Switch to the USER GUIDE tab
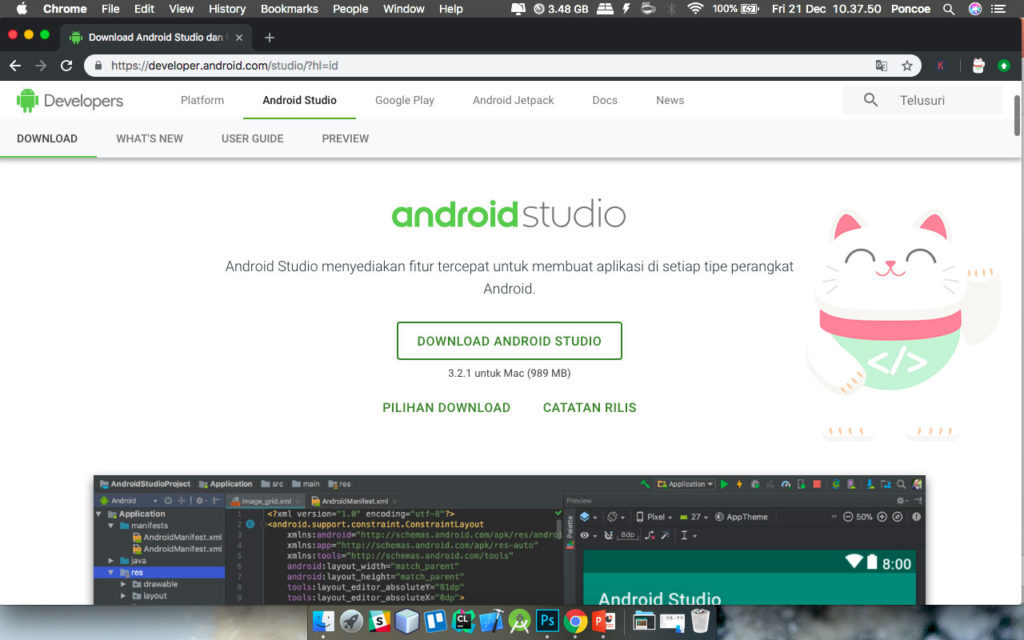The height and width of the screenshot is (640, 1024). click(252, 138)
